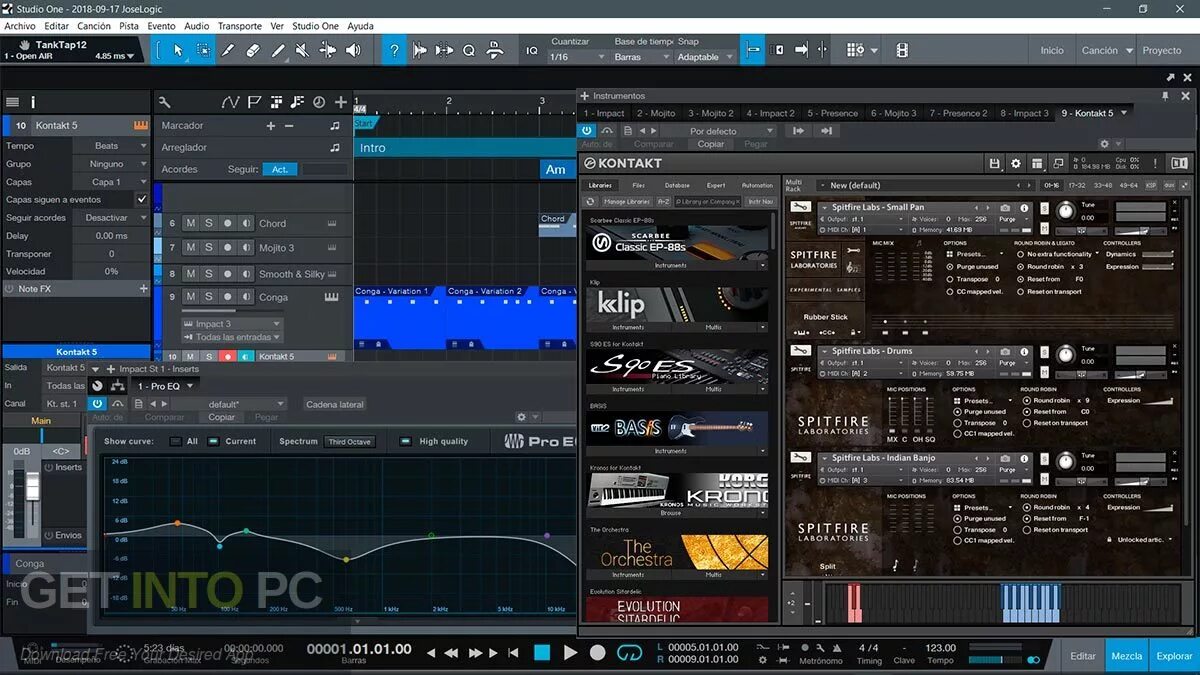The height and width of the screenshot is (675, 1200).
Task: Switch to 5 - Presence instrument tab
Action: point(832,113)
